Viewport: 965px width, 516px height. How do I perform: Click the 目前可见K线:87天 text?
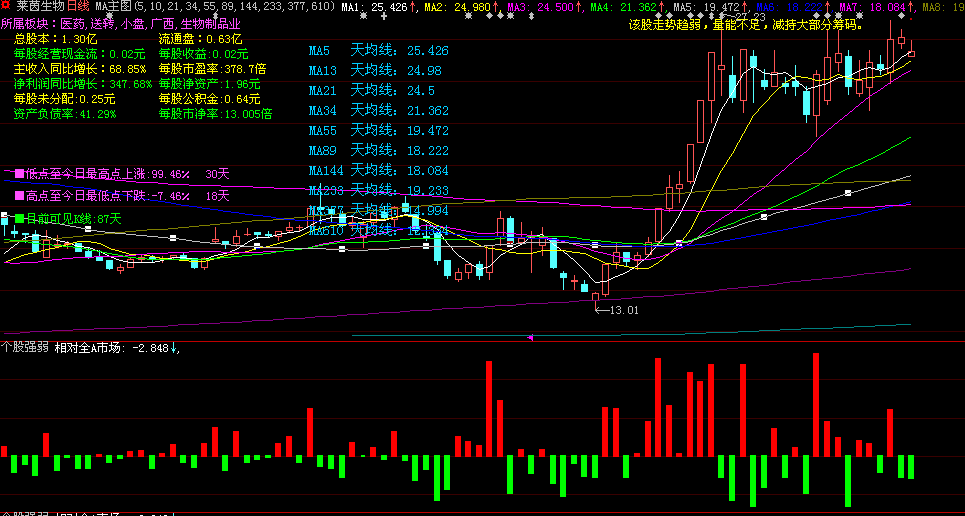pyautogui.click(x=74, y=218)
